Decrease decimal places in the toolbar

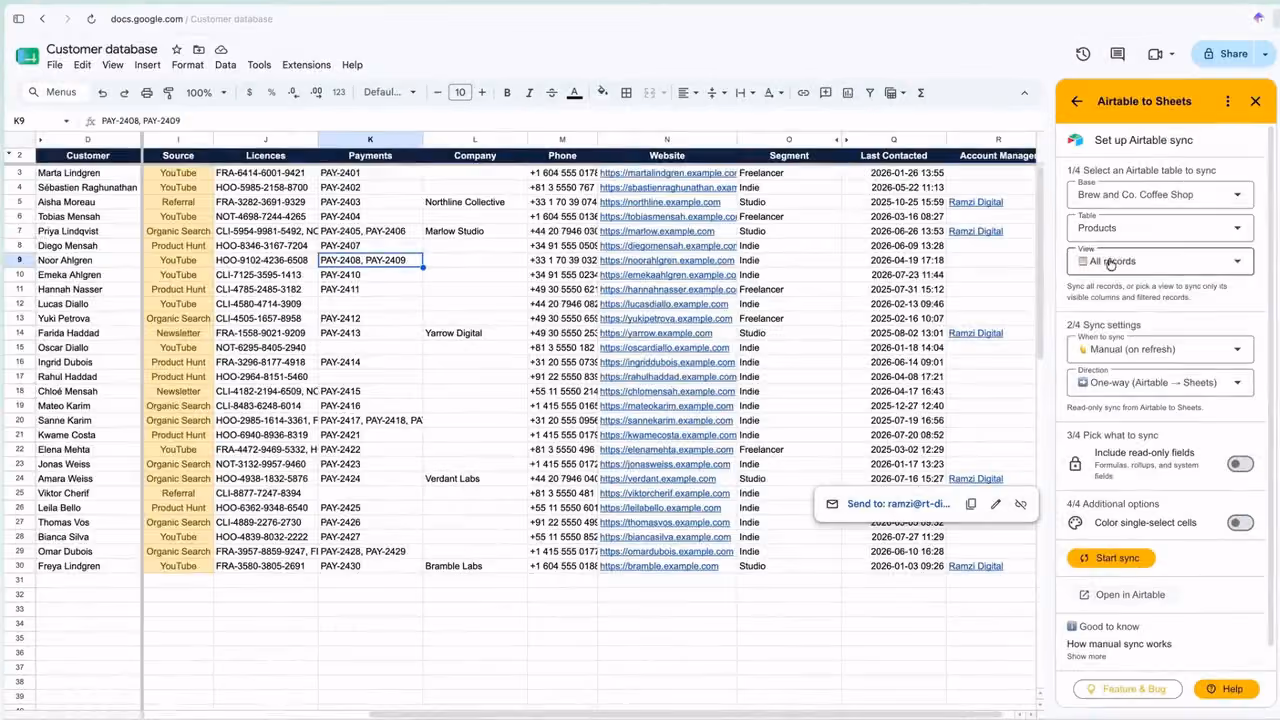(x=294, y=93)
